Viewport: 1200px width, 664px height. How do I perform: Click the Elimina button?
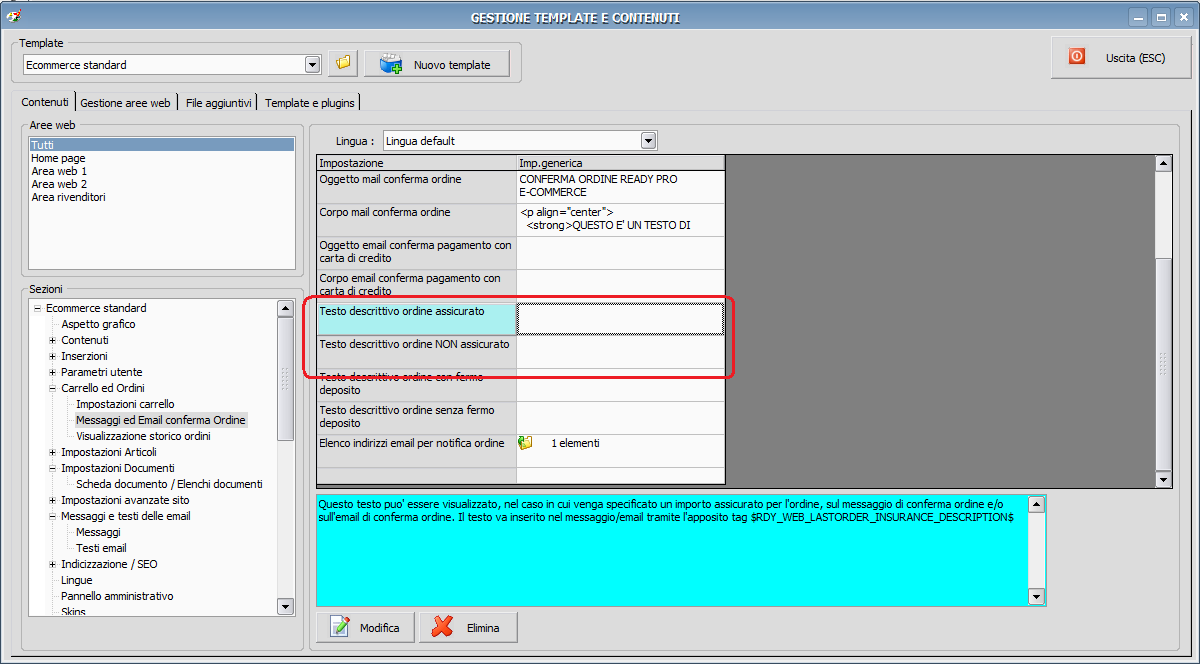[x=469, y=627]
